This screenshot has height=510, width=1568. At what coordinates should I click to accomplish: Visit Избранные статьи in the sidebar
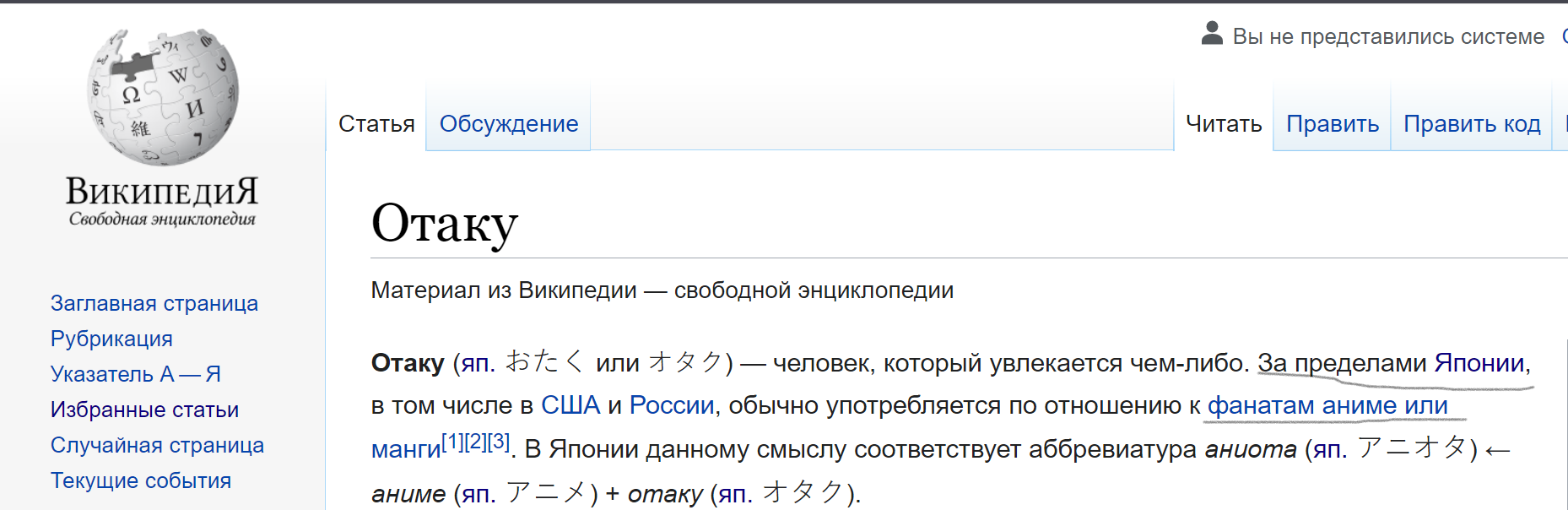pos(144,410)
